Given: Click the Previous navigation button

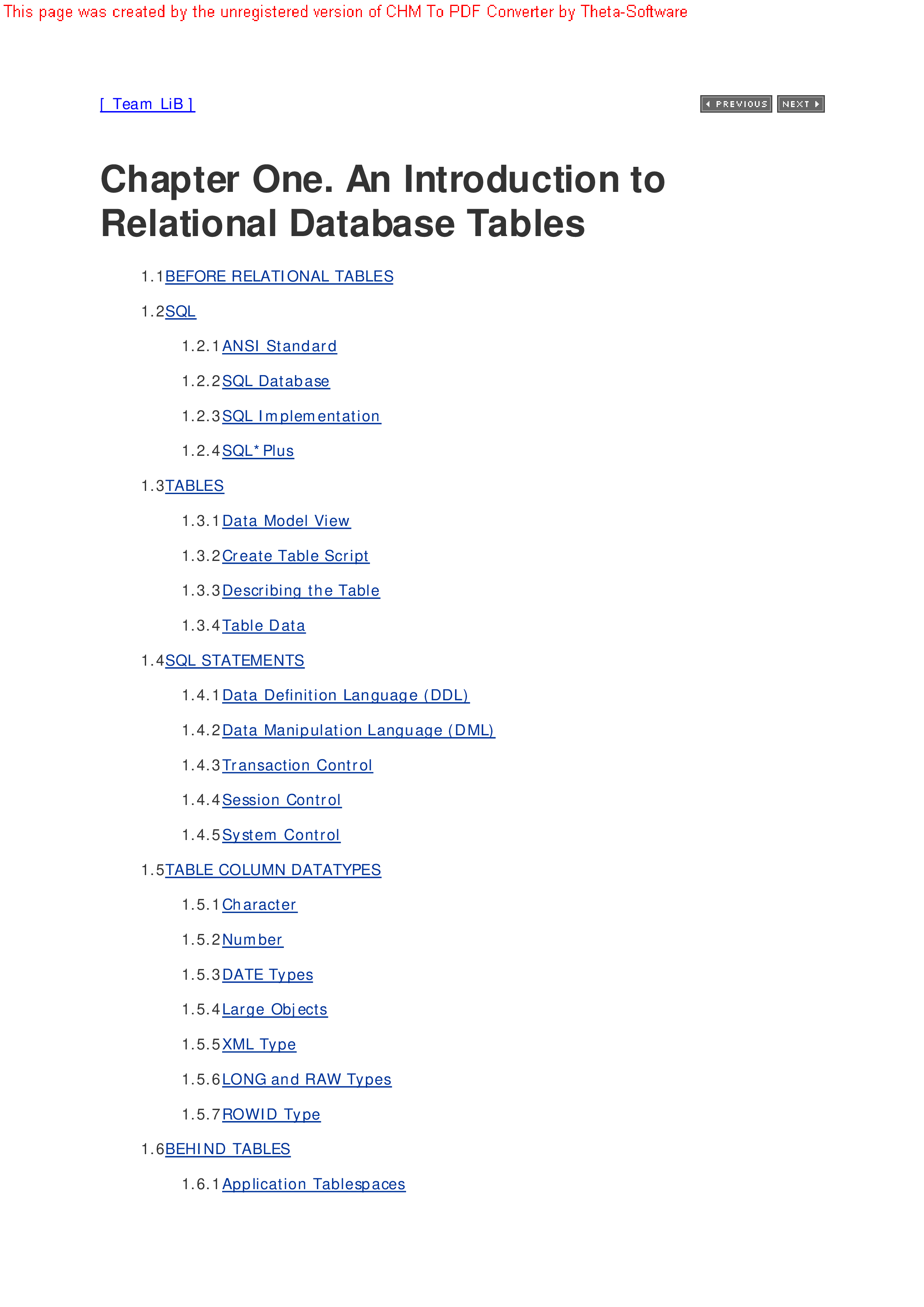Looking at the screenshot, I should tap(736, 104).
